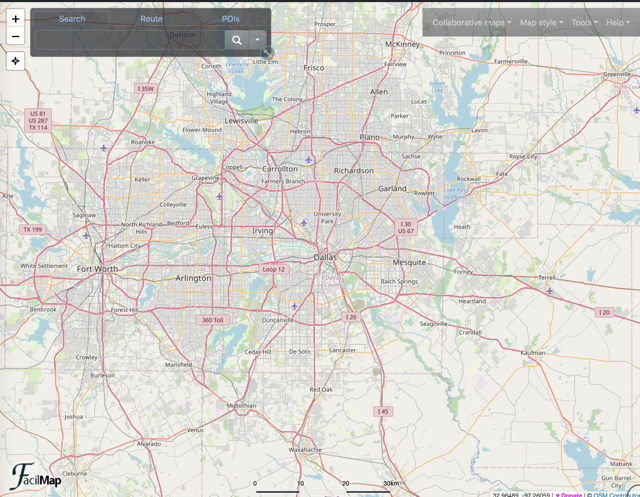
Task: Click the Mesquite city label
Action: (409, 262)
